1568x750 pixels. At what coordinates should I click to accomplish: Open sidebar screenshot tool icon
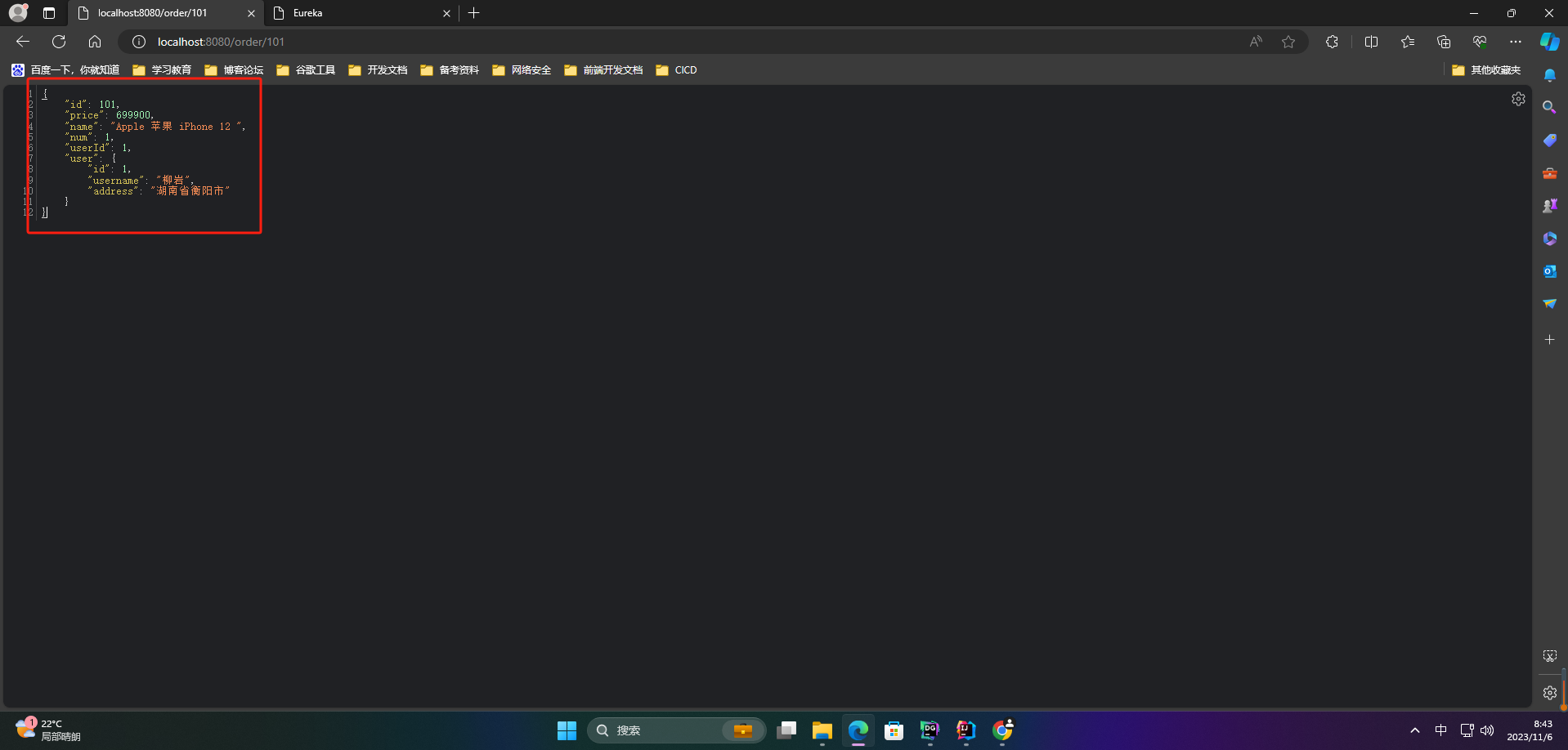[1549, 656]
